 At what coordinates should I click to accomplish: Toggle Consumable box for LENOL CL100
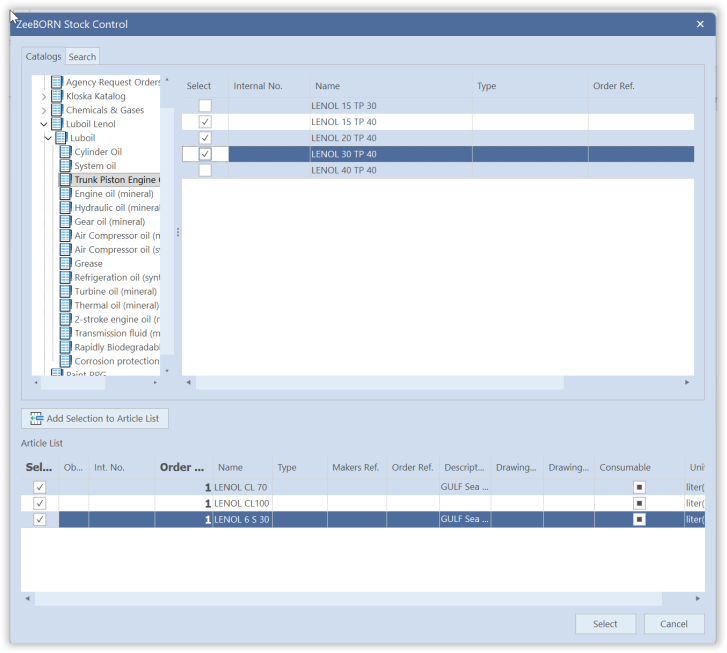[639, 503]
